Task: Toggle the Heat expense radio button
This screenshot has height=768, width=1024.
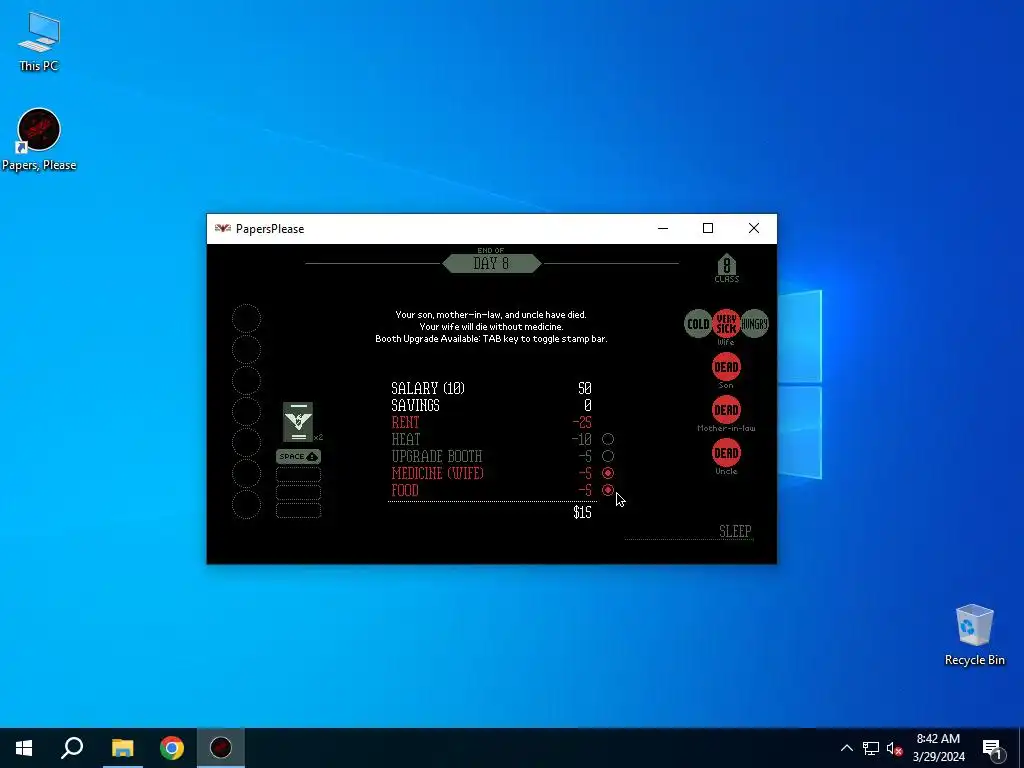Action: [607, 440]
